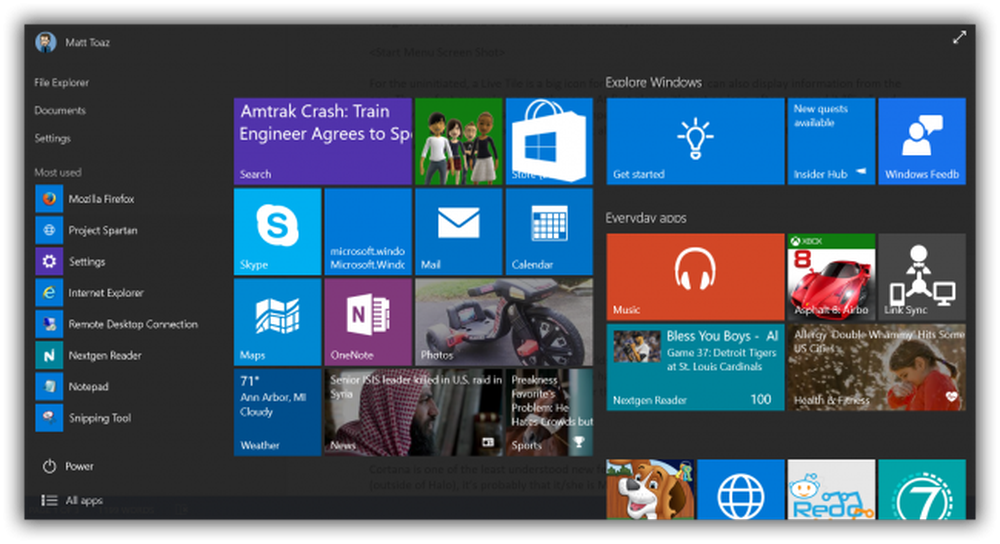Open Documents link
Viewport: 1000px width, 544px height.
coord(60,110)
